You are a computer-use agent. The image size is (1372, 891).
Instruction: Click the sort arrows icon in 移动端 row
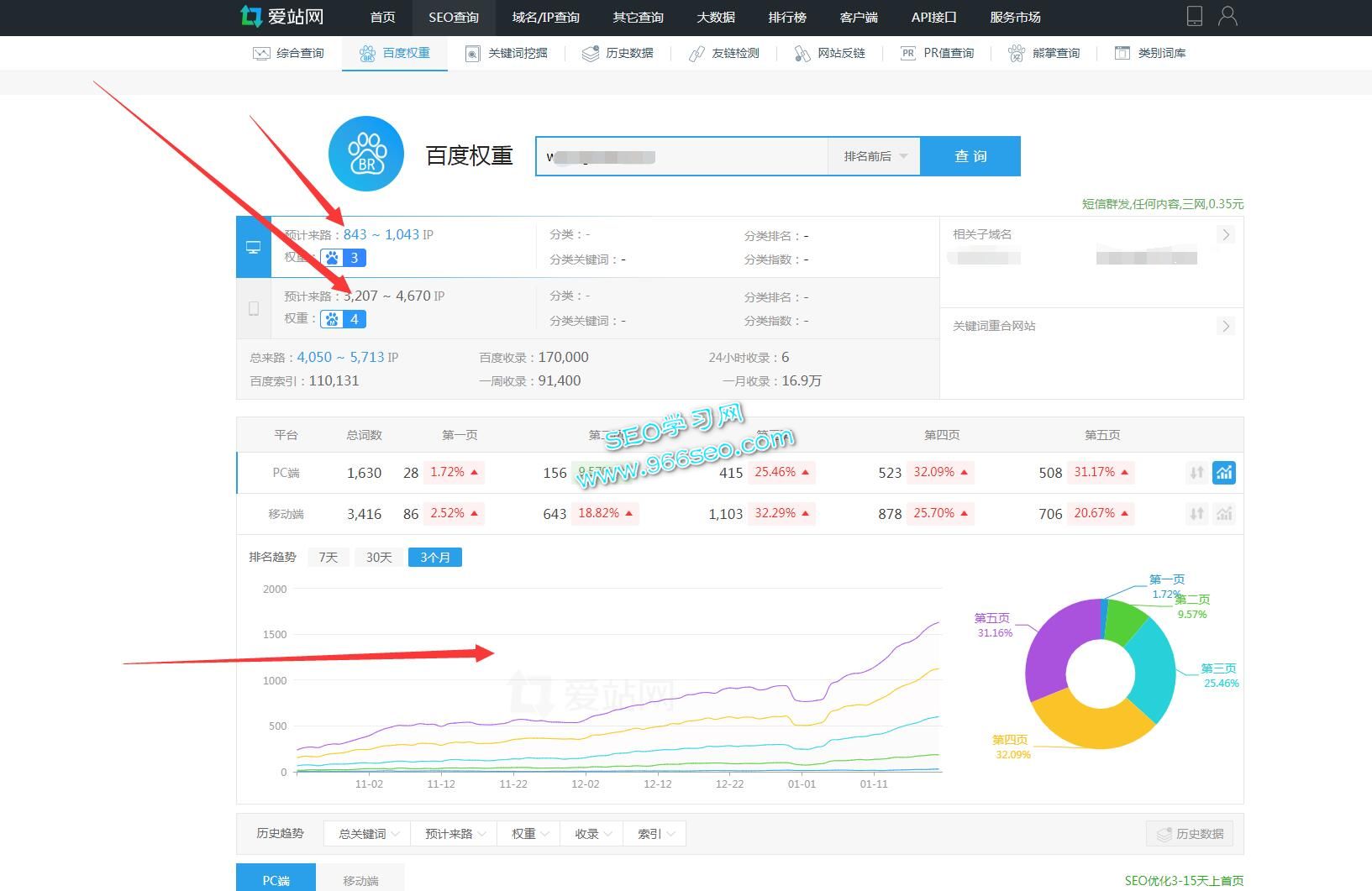pos(1197,514)
